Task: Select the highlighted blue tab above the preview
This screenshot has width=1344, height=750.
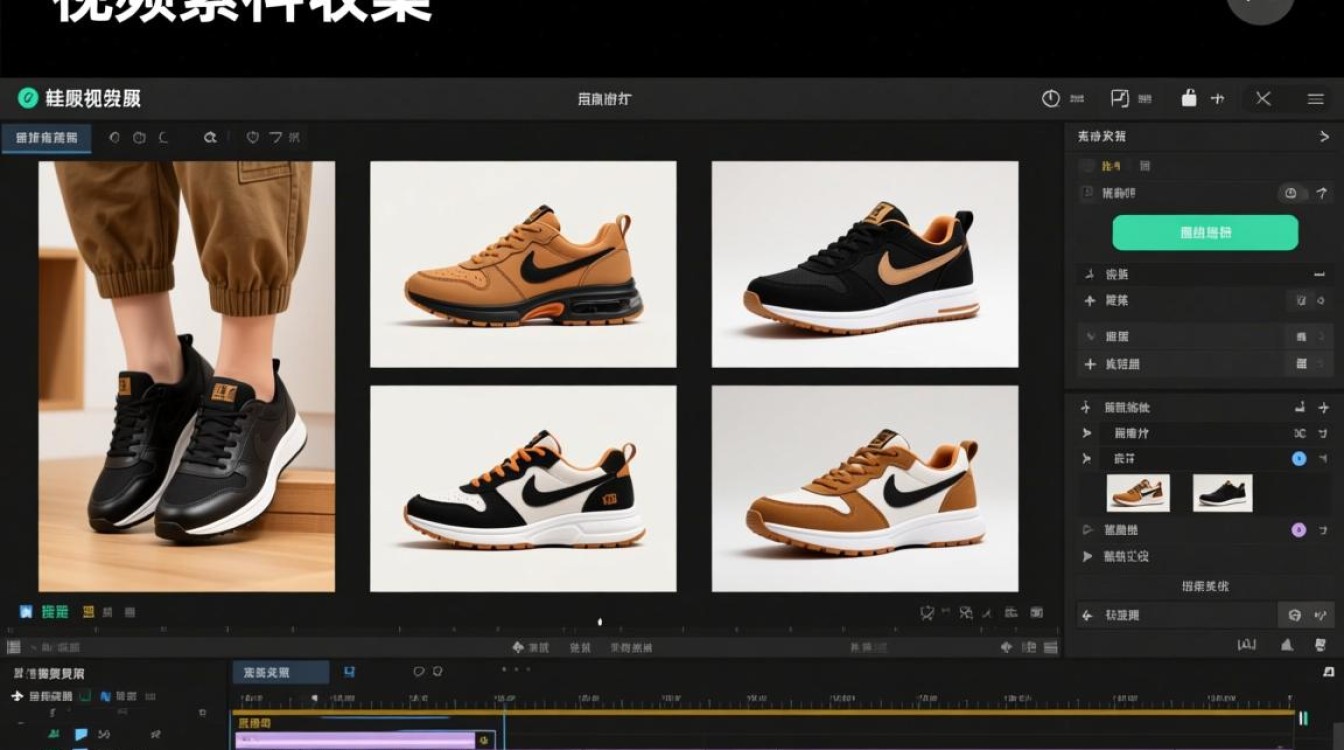Action: (x=47, y=138)
